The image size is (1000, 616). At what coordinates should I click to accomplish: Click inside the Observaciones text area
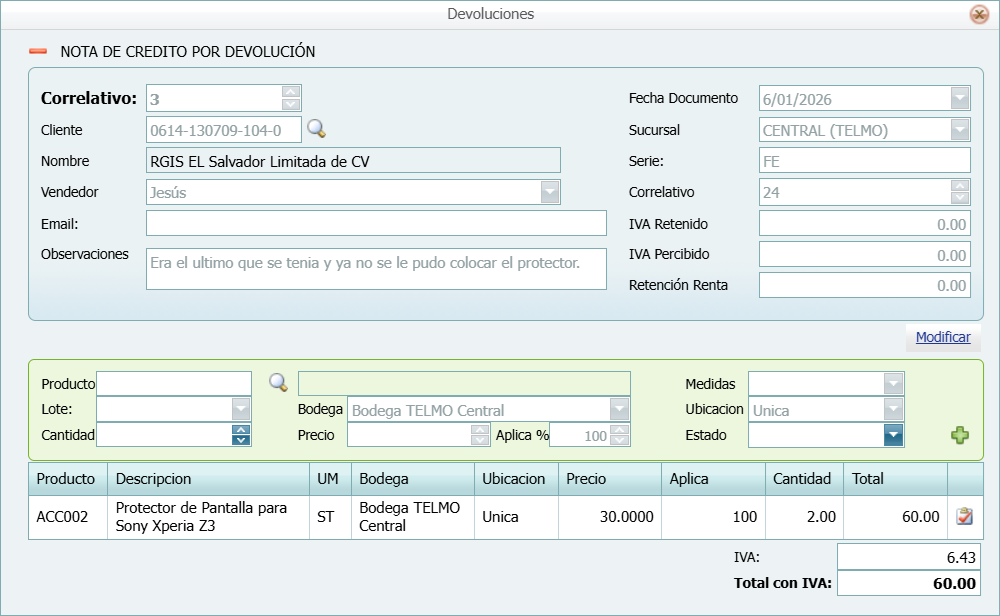pos(377,268)
